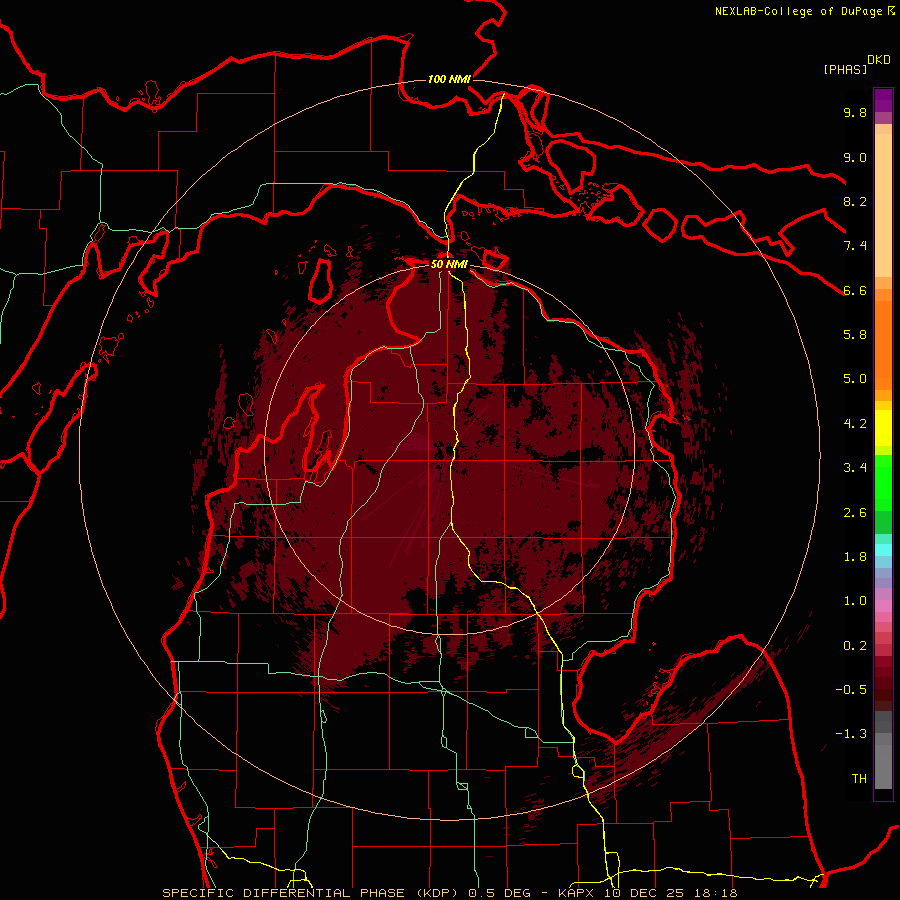Select the purple swatch at the top of the color bar
The height and width of the screenshot is (900, 900).
tap(883, 100)
